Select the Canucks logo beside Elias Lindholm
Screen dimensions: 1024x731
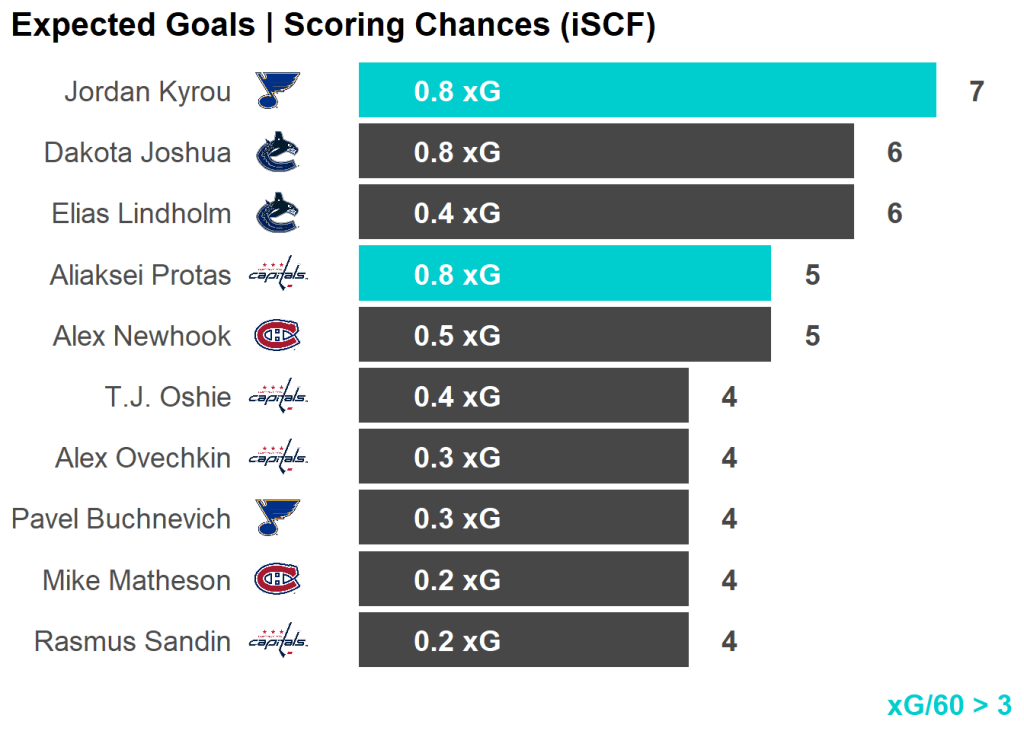(x=277, y=214)
